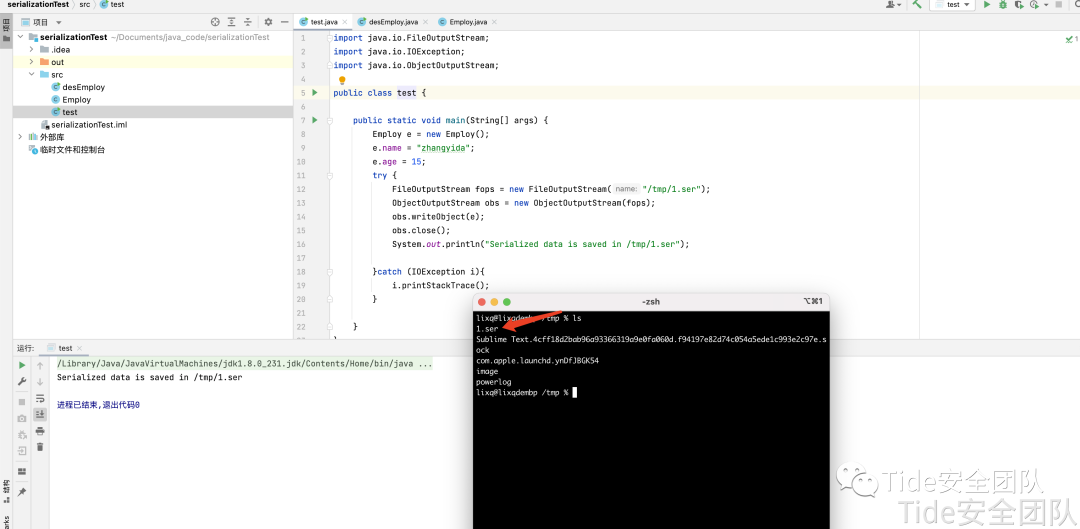
Task: Close the Employ.java tab
Action: pos(495,22)
